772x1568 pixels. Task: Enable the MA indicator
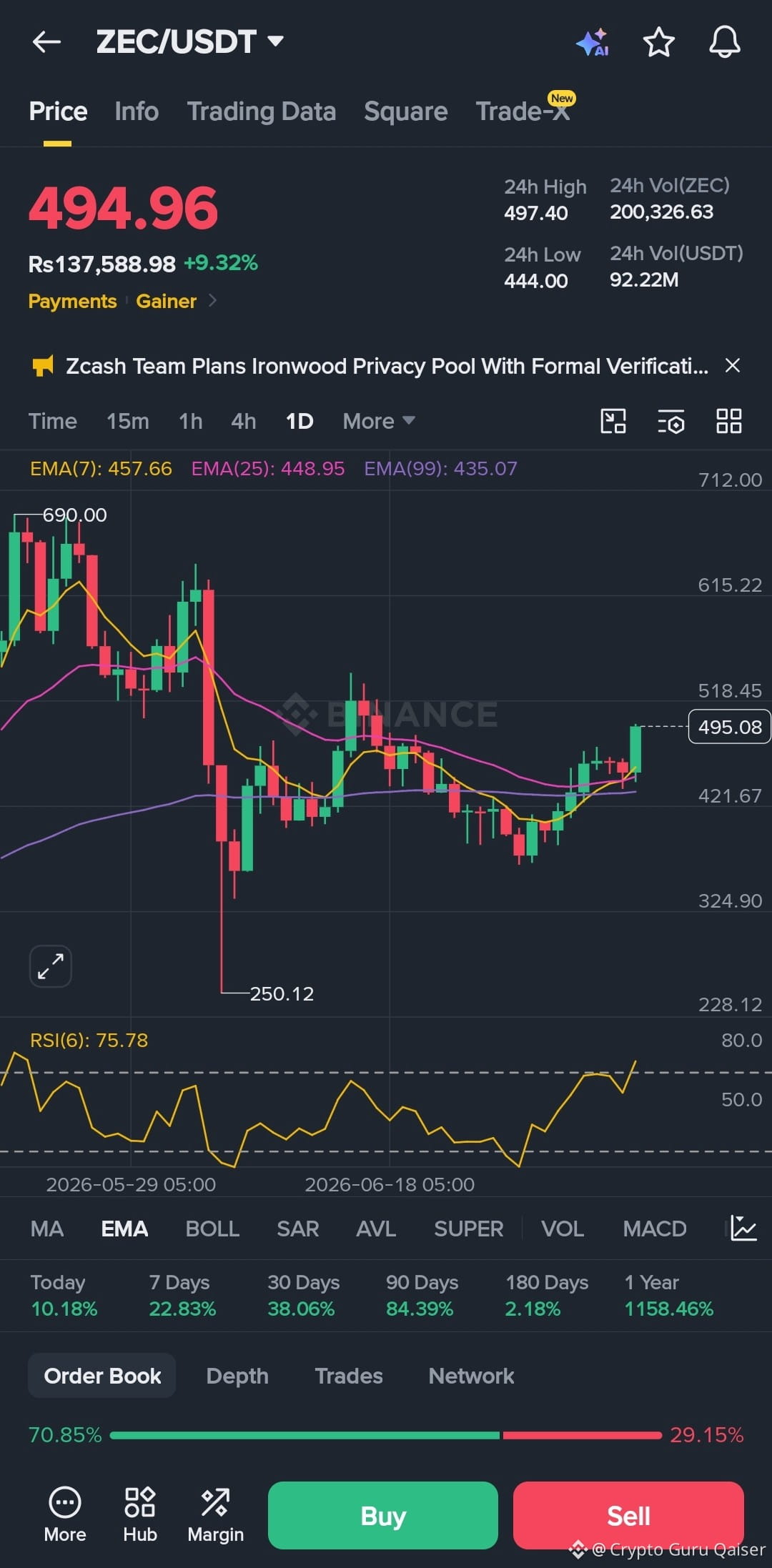click(47, 1229)
